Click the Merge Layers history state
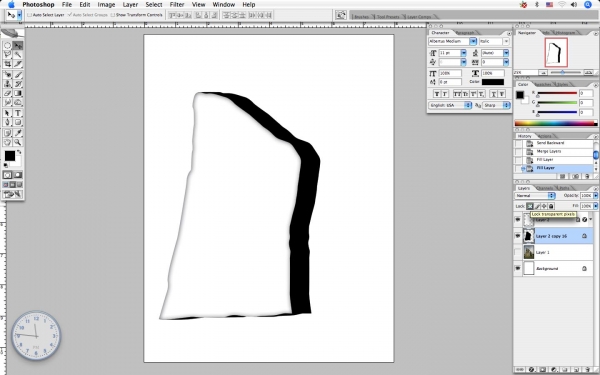Viewport: 600px width, 375px height. pyautogui.click(x=549, y=151)
